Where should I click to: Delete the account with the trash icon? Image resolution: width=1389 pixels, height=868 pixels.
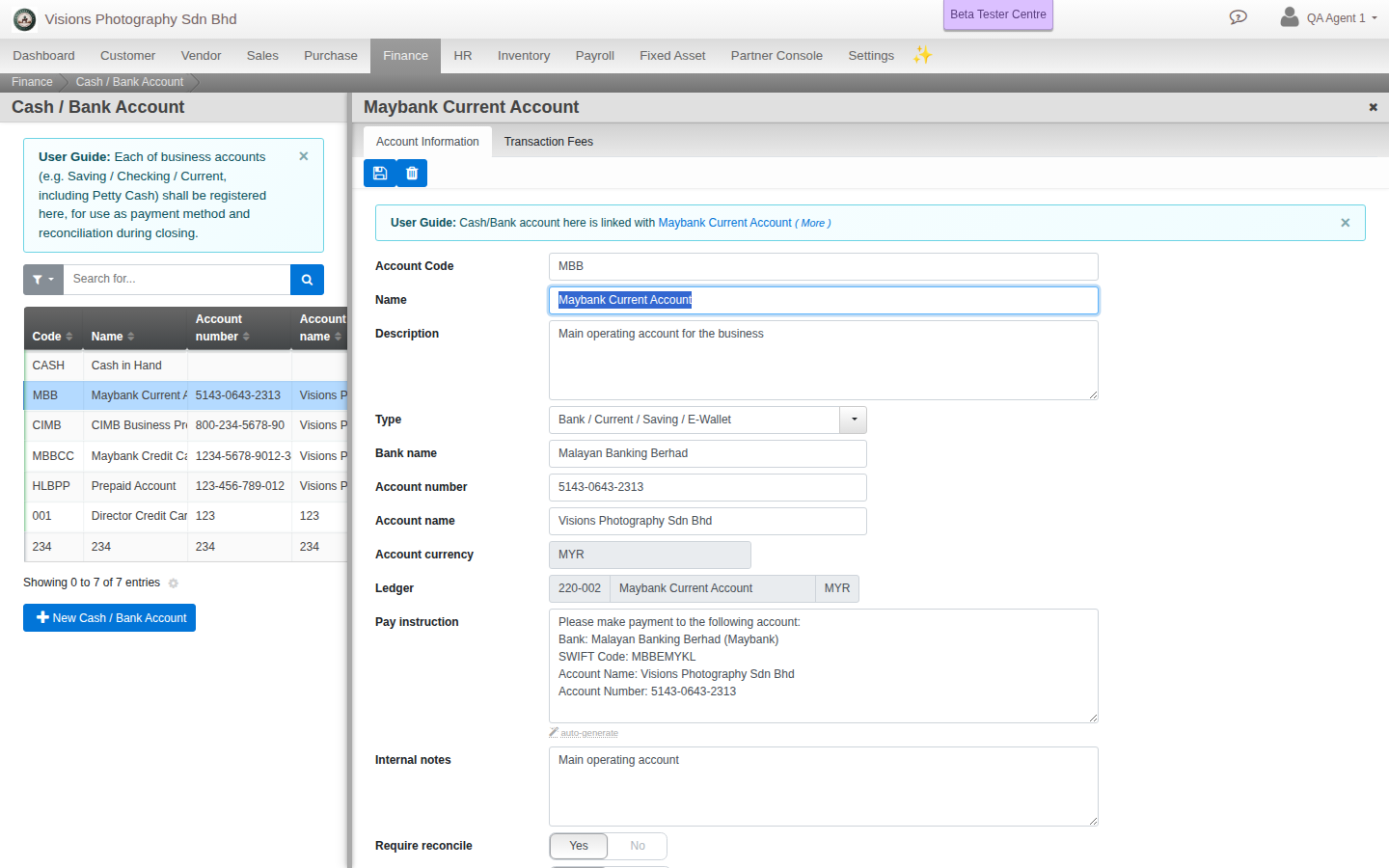[412, 174]
